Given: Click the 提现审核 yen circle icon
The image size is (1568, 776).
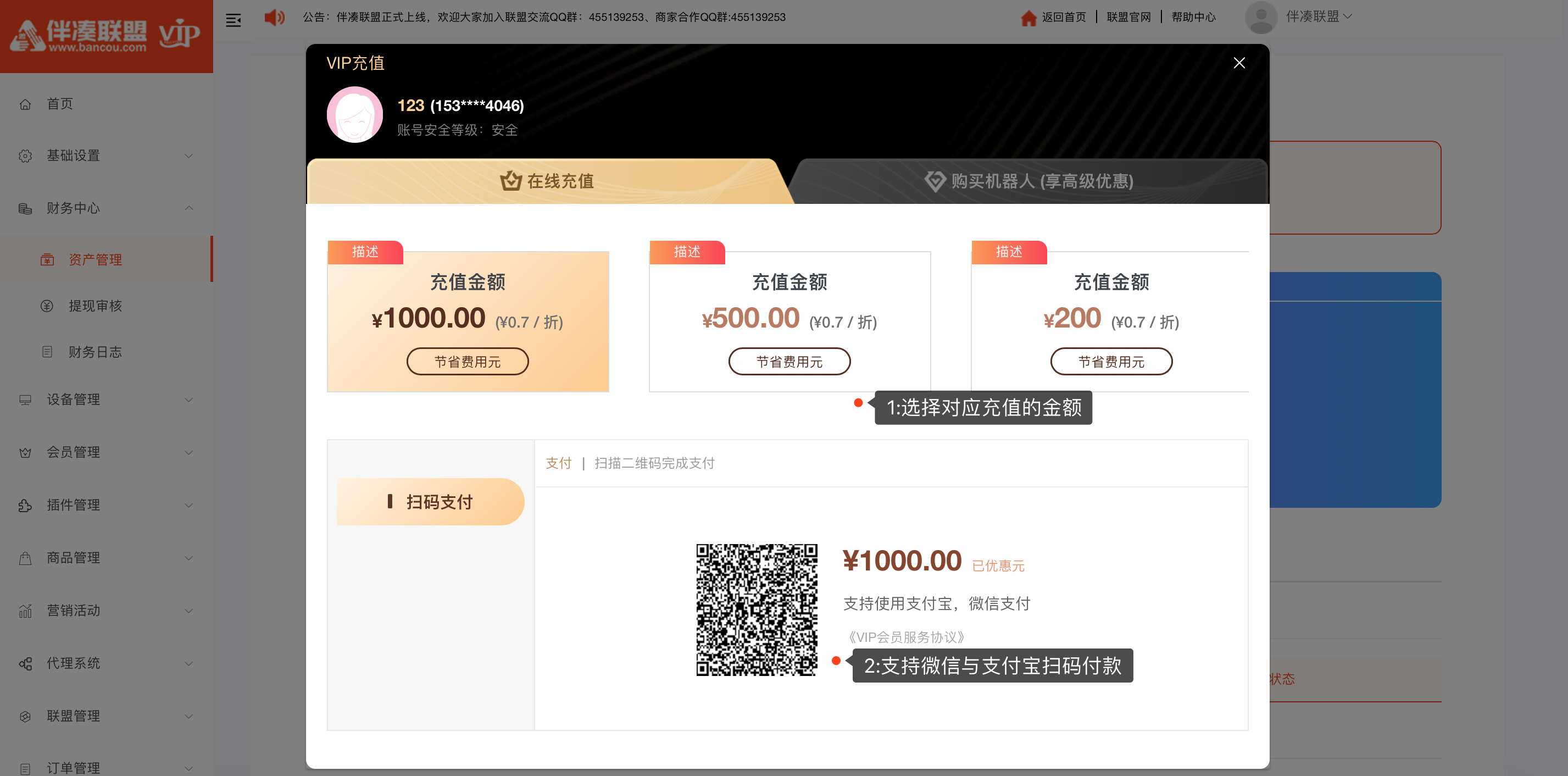Looking at the screenshot, I should (47, 306).
